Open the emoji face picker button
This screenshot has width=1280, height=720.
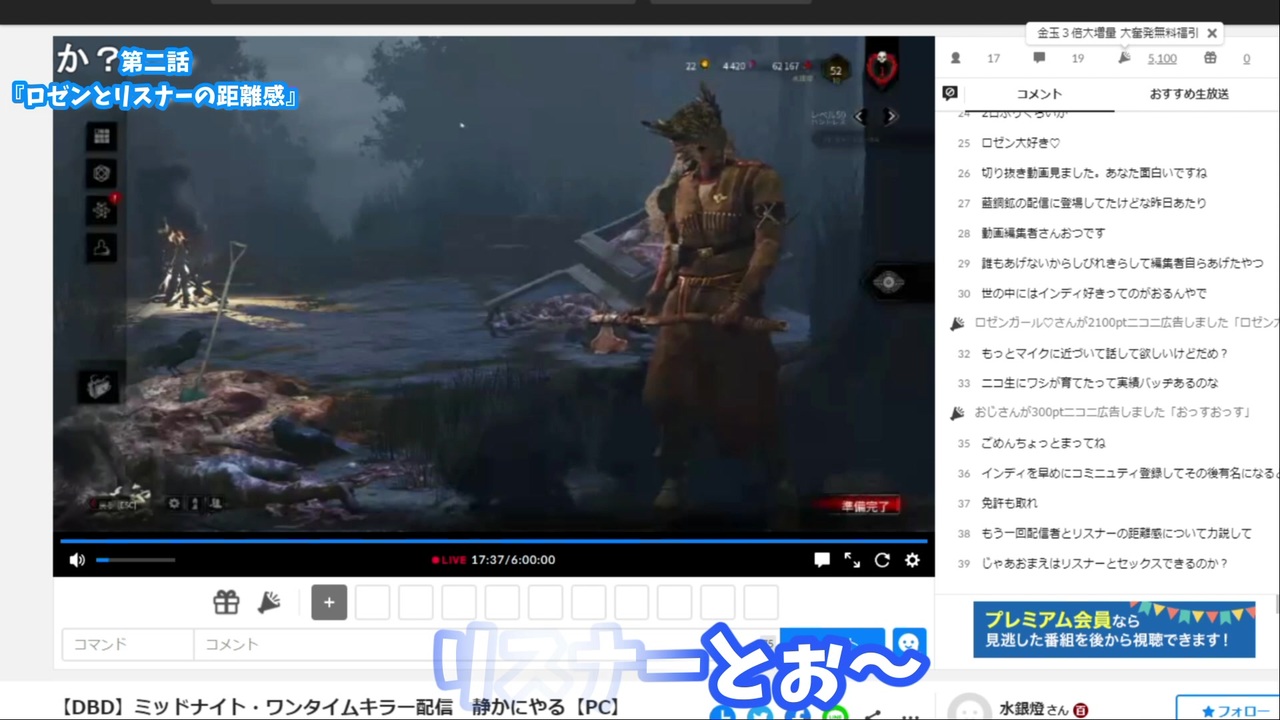point(909,642)
